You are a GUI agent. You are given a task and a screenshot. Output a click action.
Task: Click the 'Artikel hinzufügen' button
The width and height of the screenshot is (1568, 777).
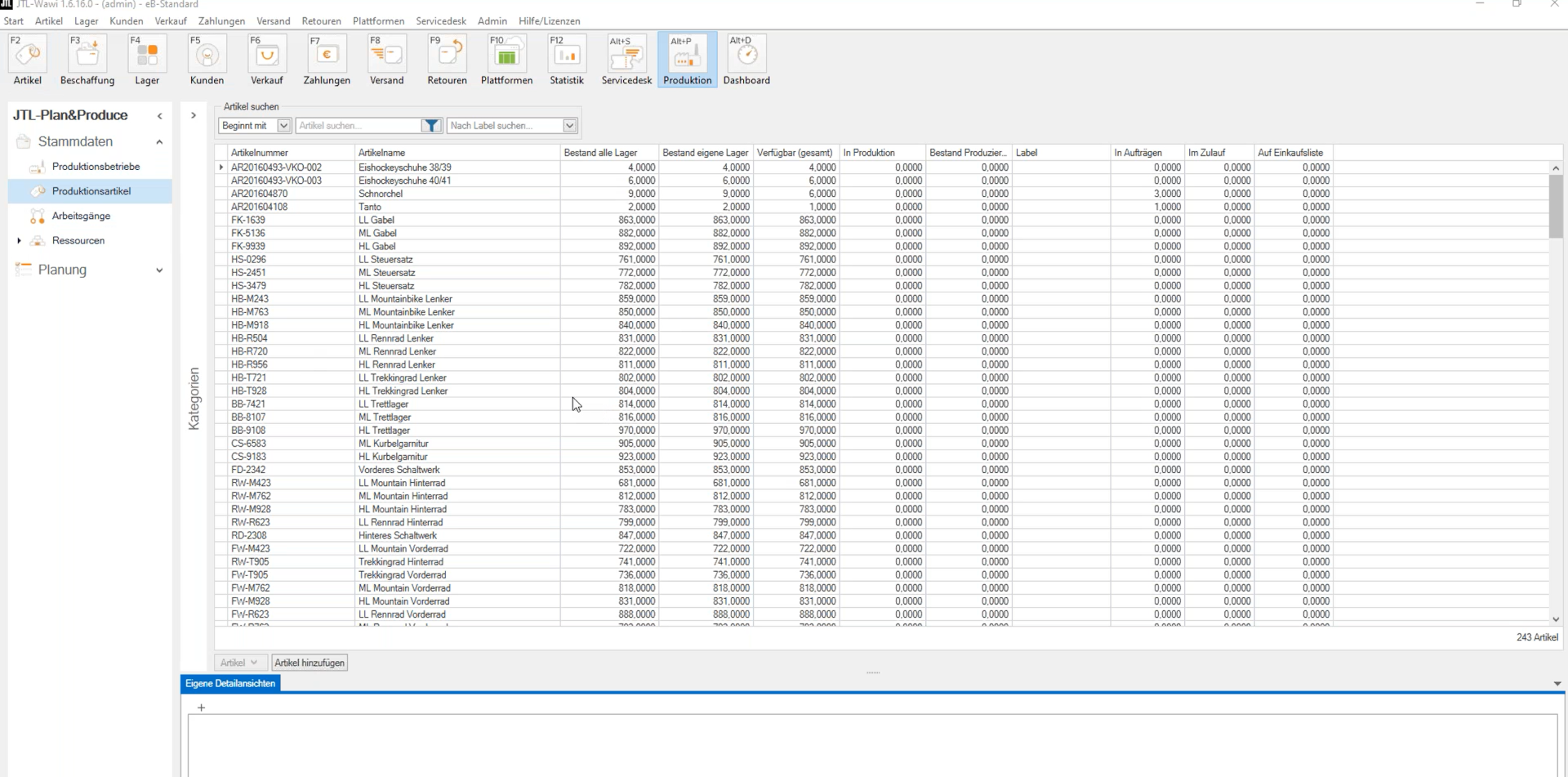pyautogui.click(x=310, y=663)
